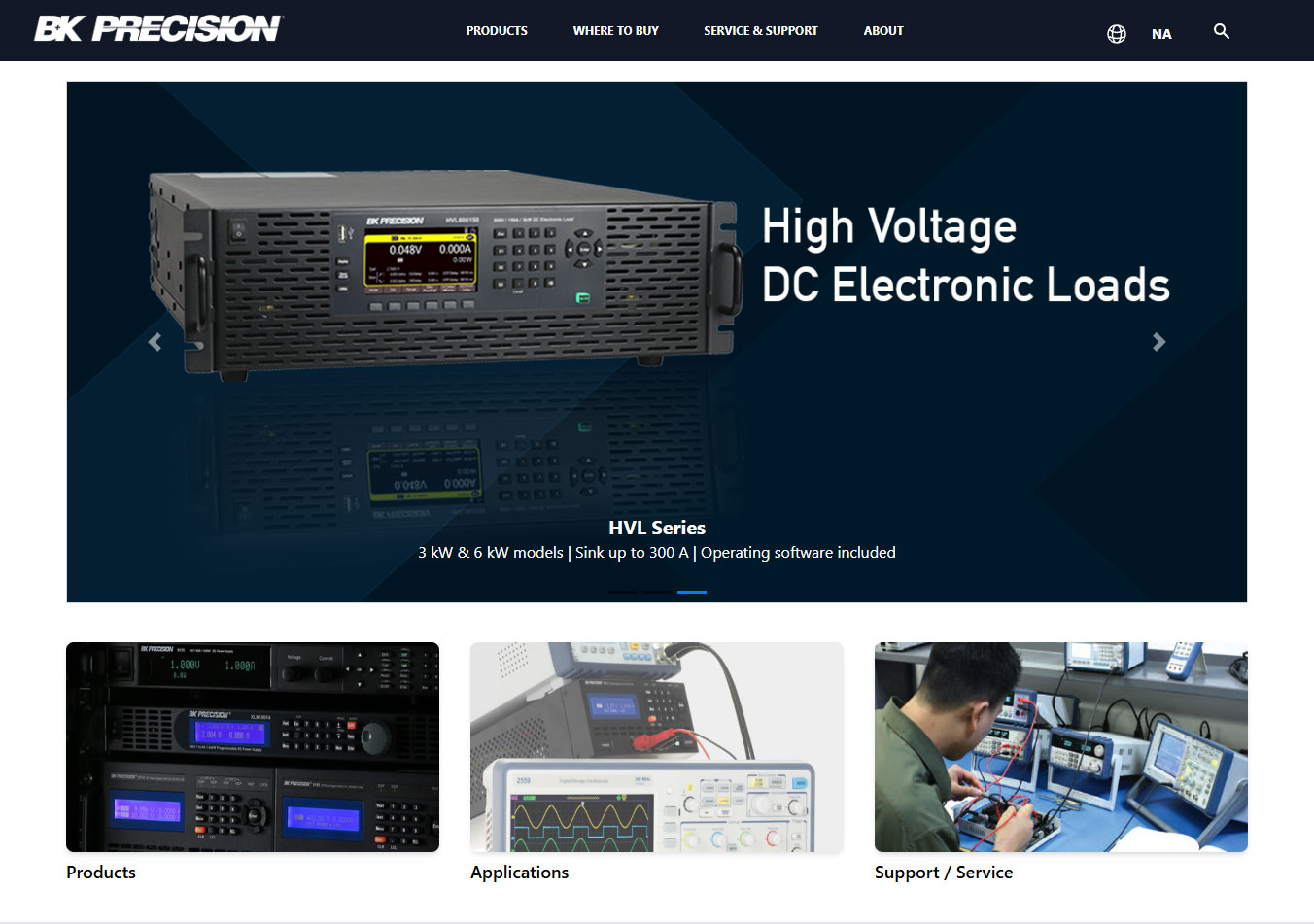Open the Products menu
Image resolution: width=1314 pixels, height=924 pixels.
[497, 31]
